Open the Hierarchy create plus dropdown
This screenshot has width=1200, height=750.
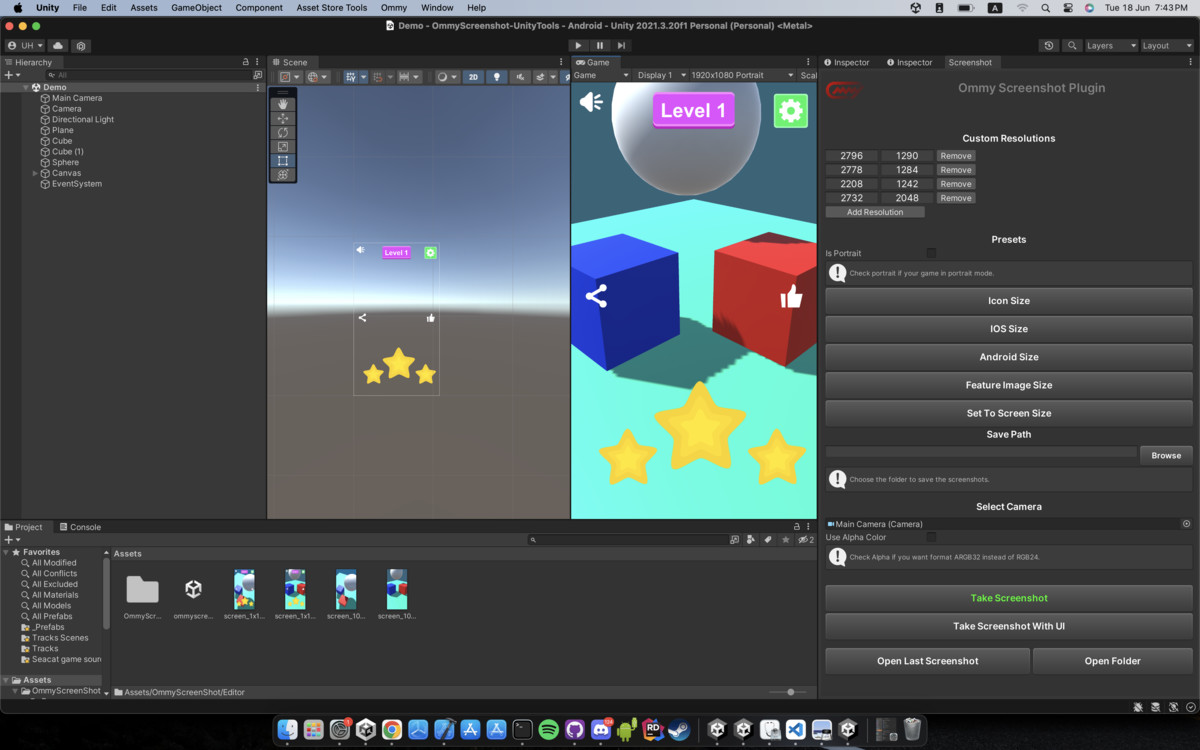pos(11,75)
